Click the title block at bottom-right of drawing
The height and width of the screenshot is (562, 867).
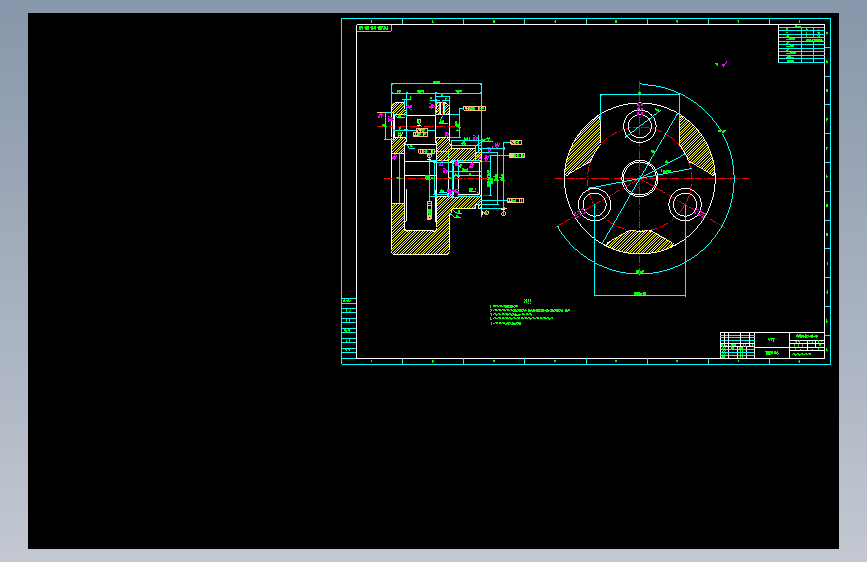[x=772, y=345]
